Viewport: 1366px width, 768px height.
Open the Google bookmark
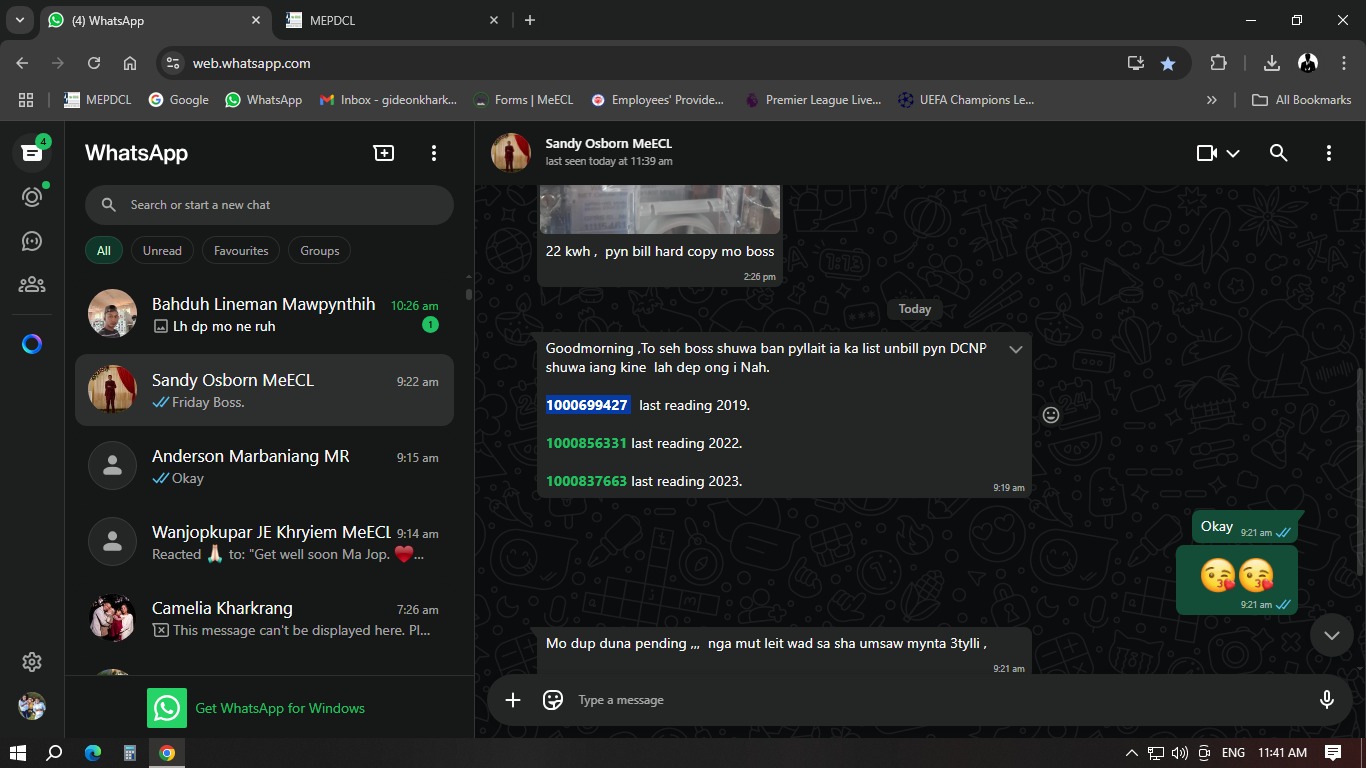click(178, 100)
